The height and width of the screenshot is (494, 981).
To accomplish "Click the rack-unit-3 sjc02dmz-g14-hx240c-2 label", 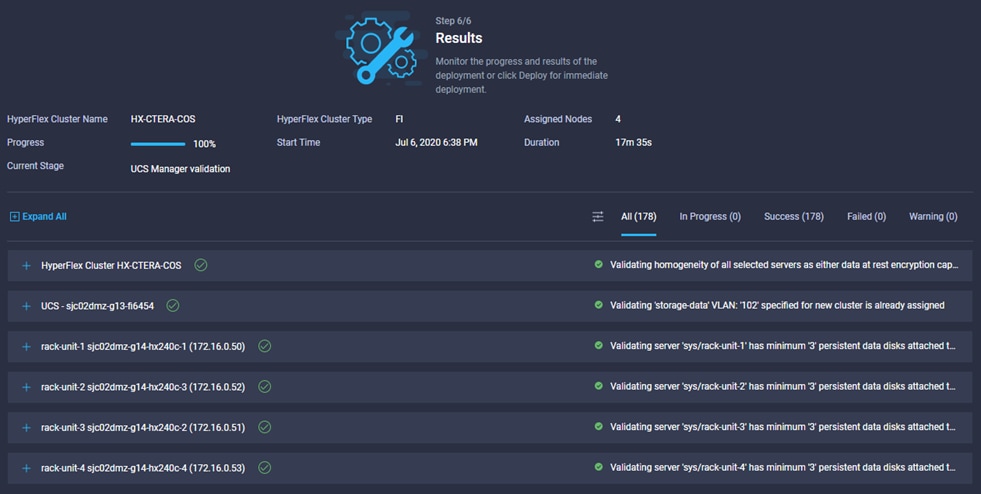I will pyautogui.click(x=143, y=428).
